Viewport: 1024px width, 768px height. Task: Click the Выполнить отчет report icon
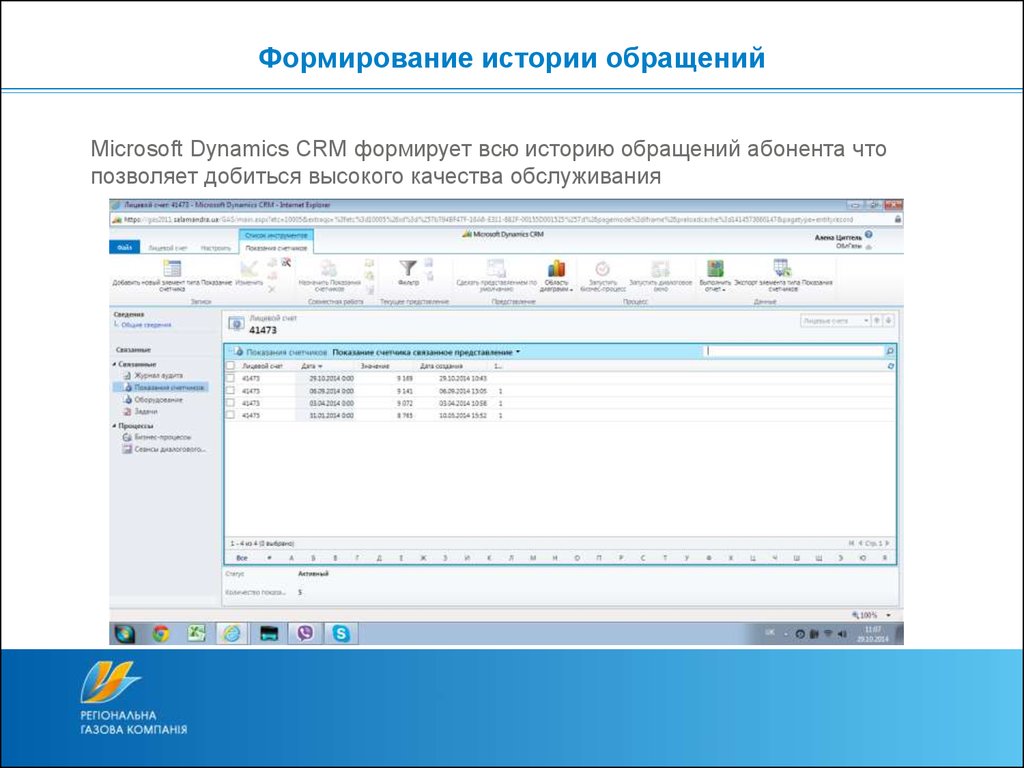click(715, 268)
